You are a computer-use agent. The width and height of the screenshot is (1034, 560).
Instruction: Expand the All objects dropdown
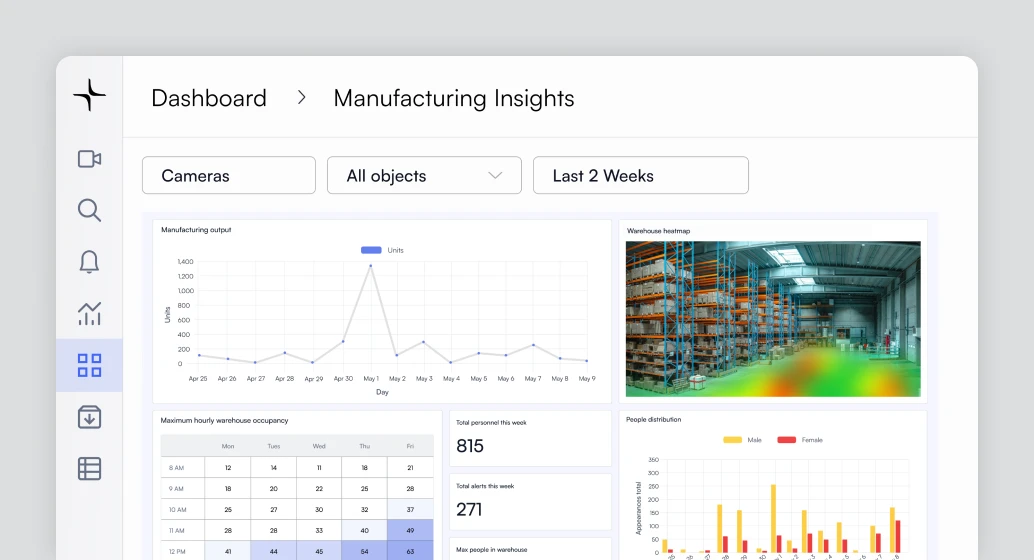click(x=424, y=175)
